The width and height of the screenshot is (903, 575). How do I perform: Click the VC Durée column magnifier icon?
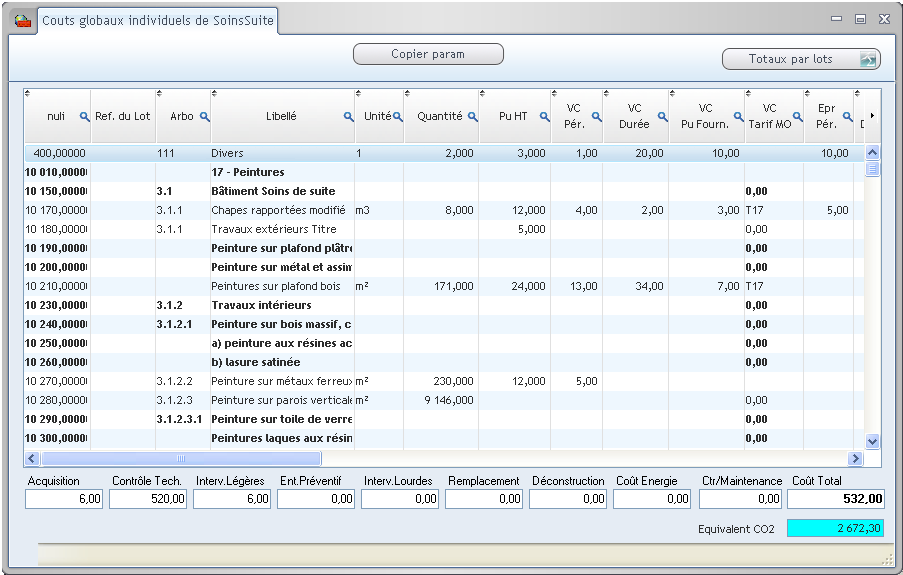[x=661, y=117]
